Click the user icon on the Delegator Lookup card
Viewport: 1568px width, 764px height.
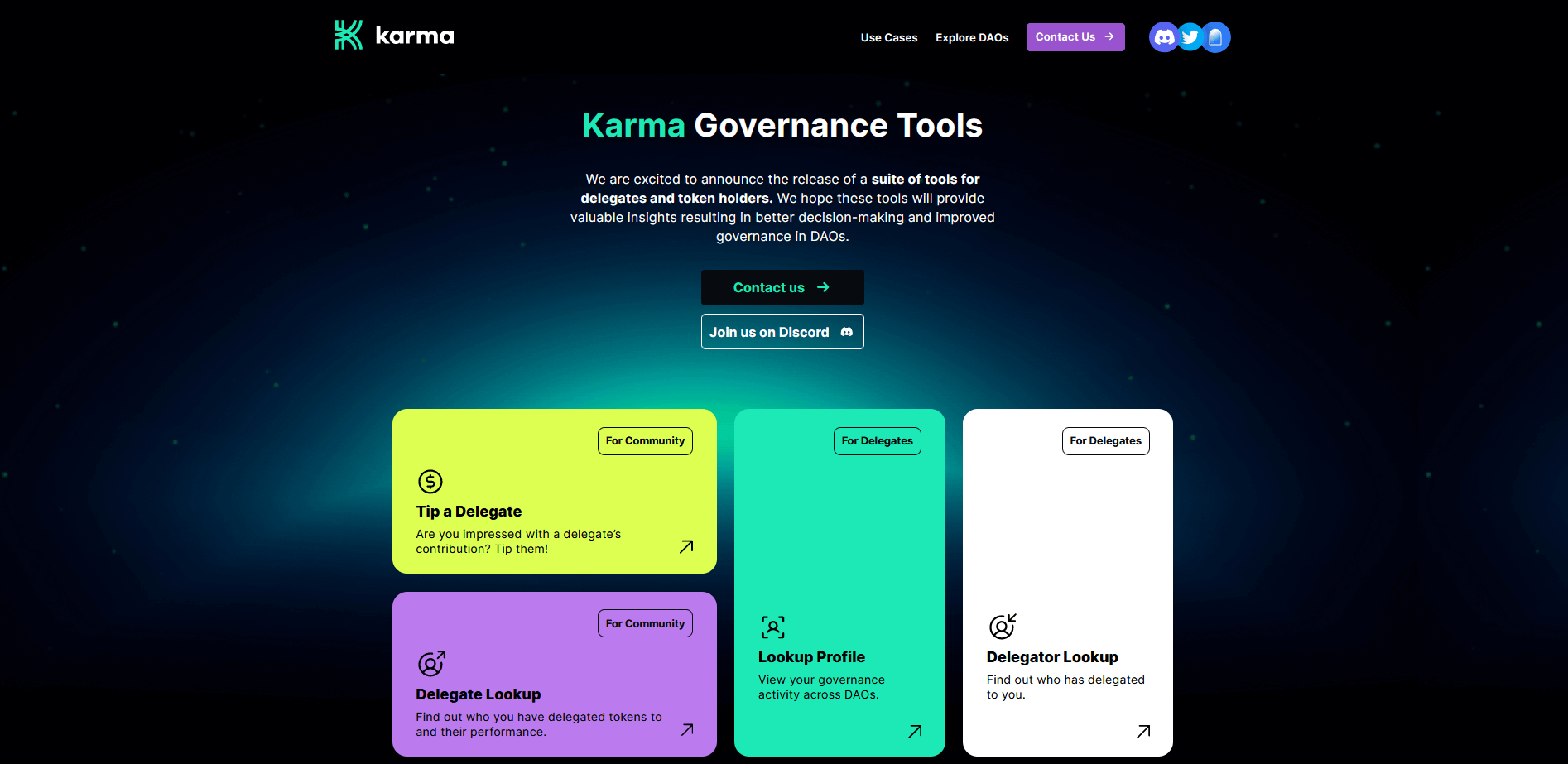[x=1003, y=626]
